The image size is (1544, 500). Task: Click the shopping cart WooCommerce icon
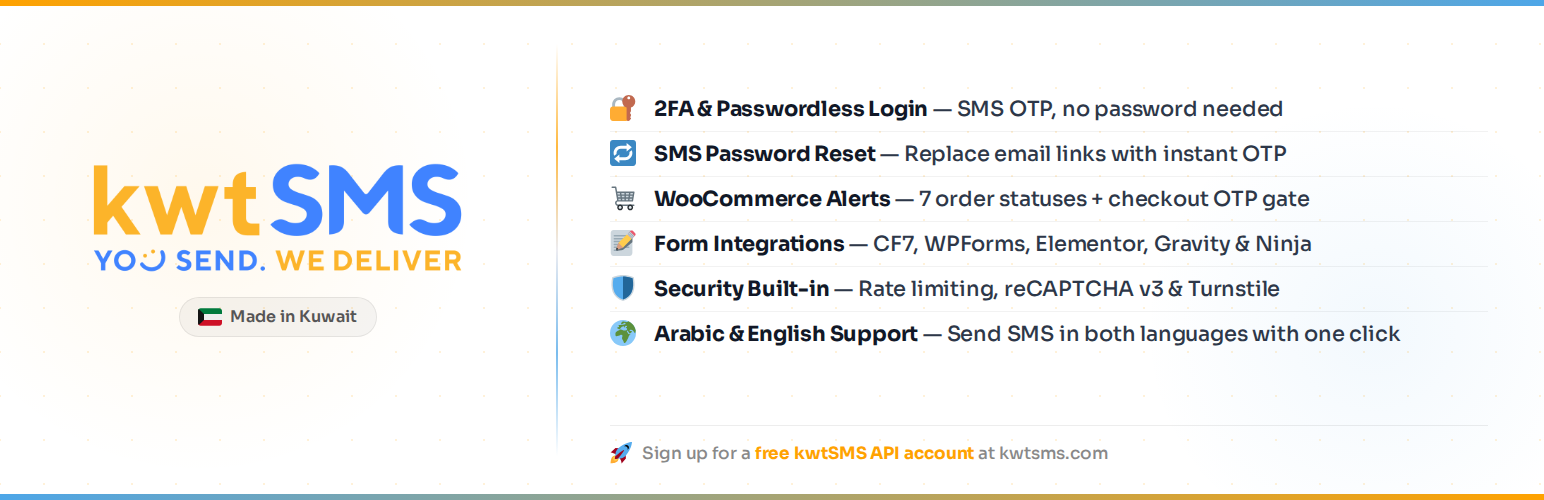(623, 199)
